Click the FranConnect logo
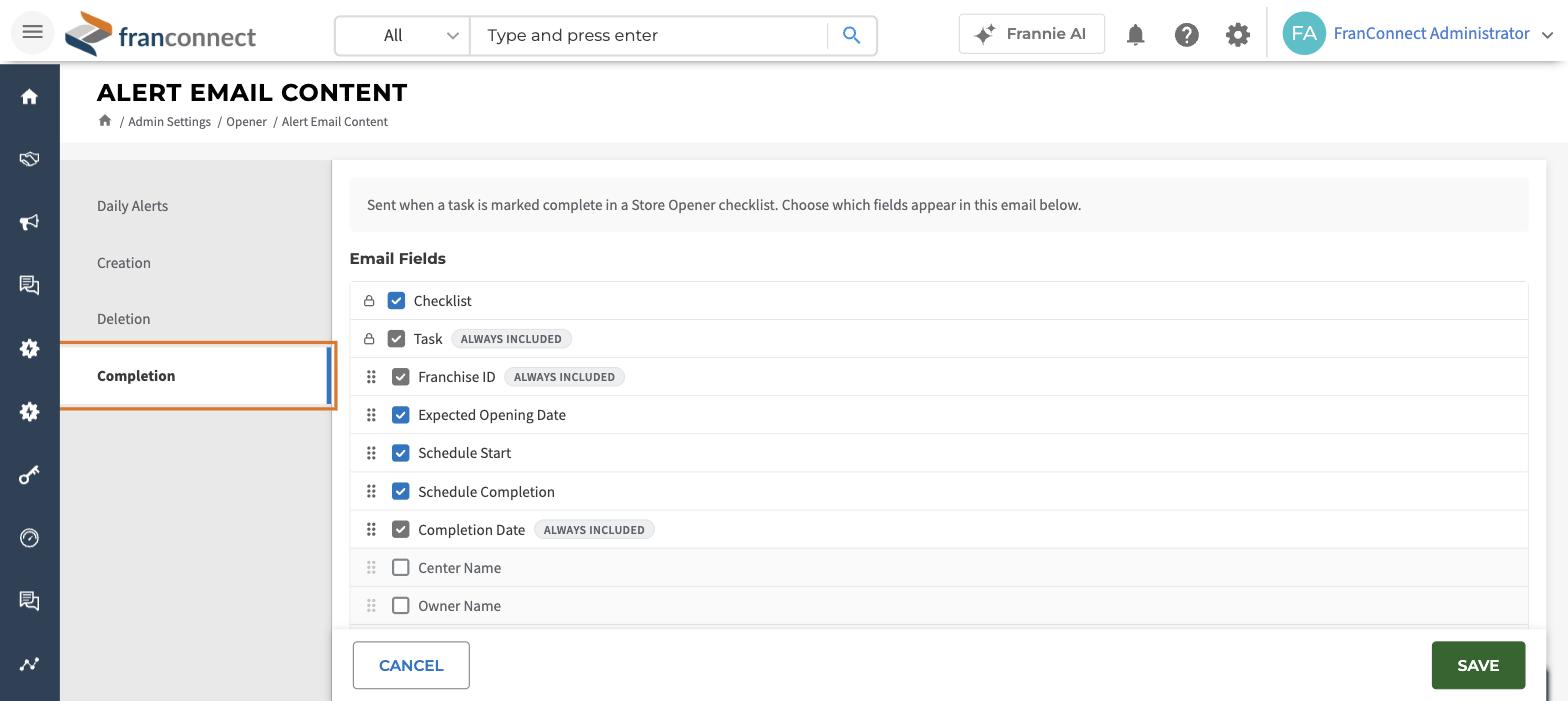 tap(160, 34)
